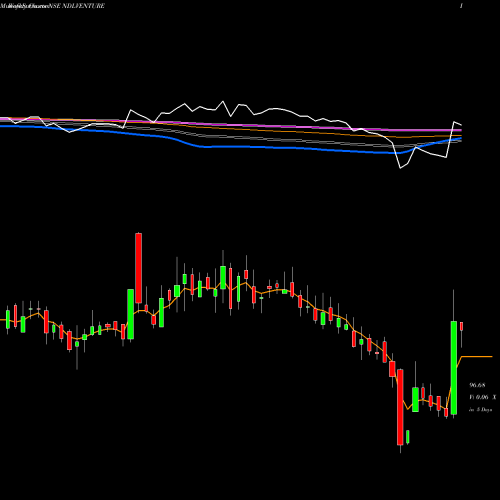Click the V: 0.96 X volume label
This screenshot has width=500, height=500.
(482, 397)
